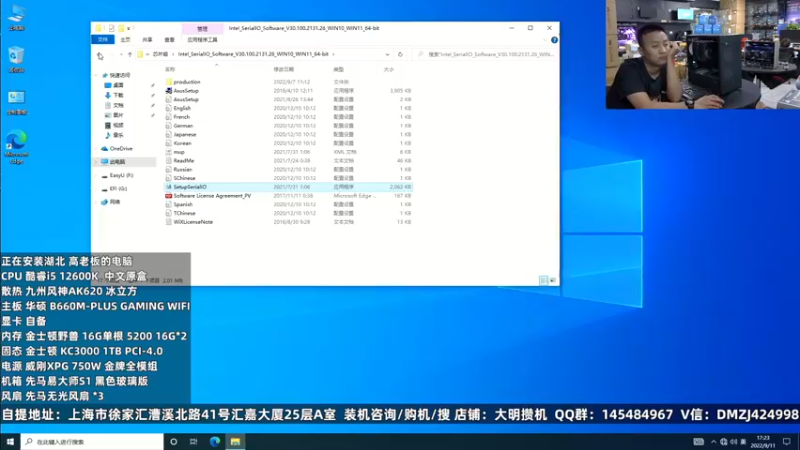
Task: Open Application Tools (应用程序工具) tab
Action: tap(203, 40)
